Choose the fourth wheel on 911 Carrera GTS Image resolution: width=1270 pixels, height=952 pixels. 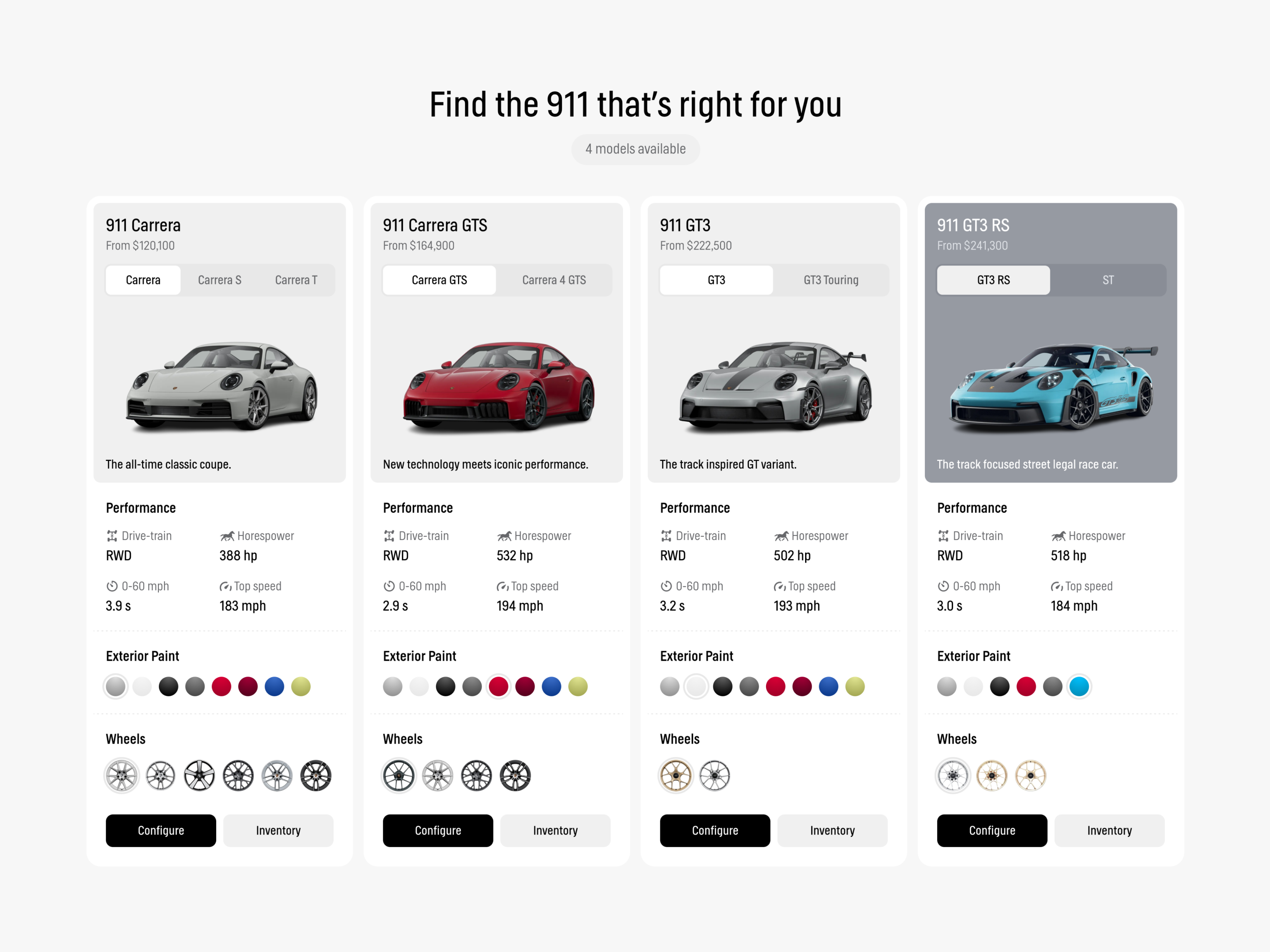click(515, 776)
